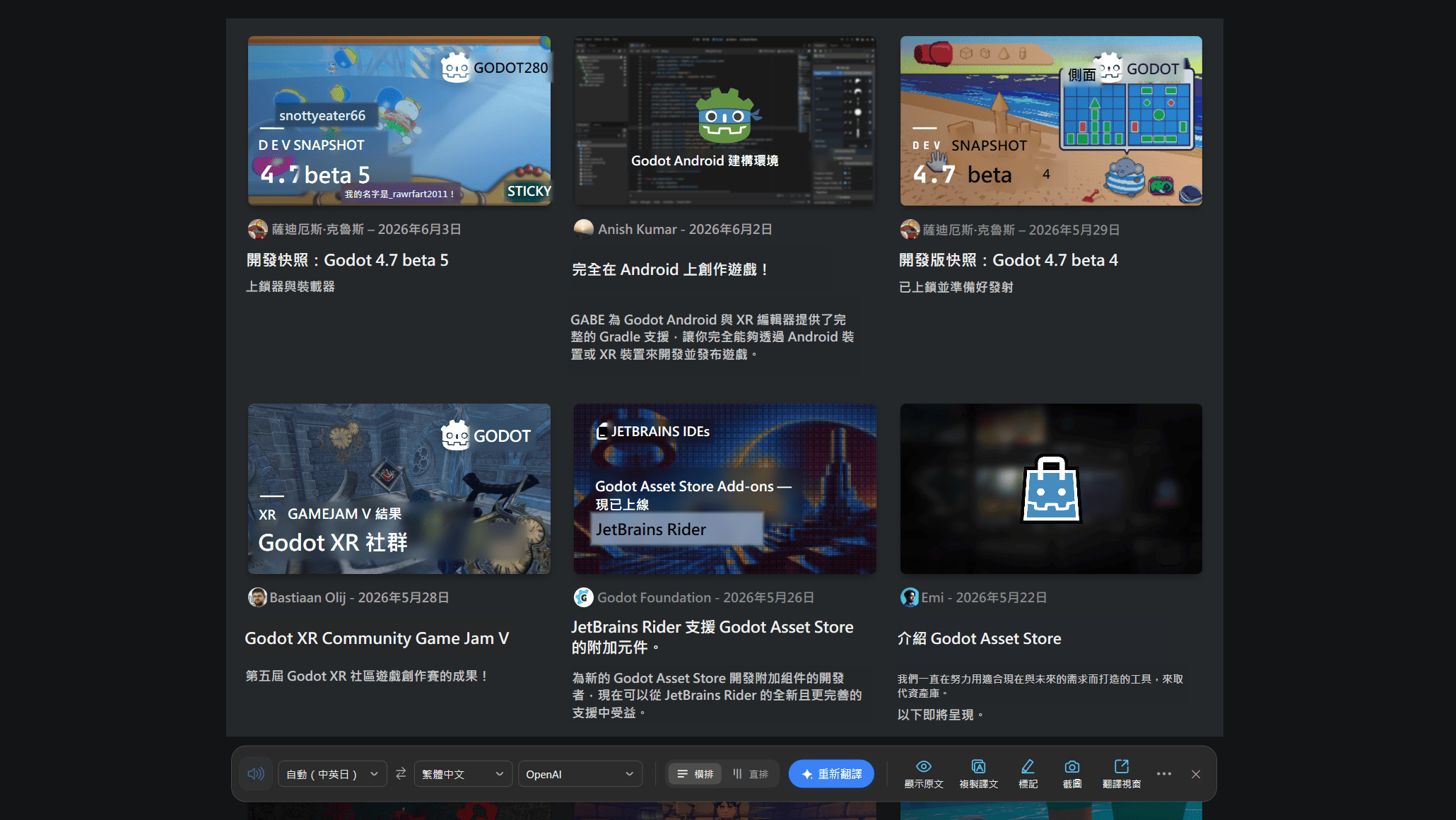The height and width of the screenshot is (820, 1456).
Task: Open article 開發快照：Godot 4.7 beta 5
Action: point(347,260)
